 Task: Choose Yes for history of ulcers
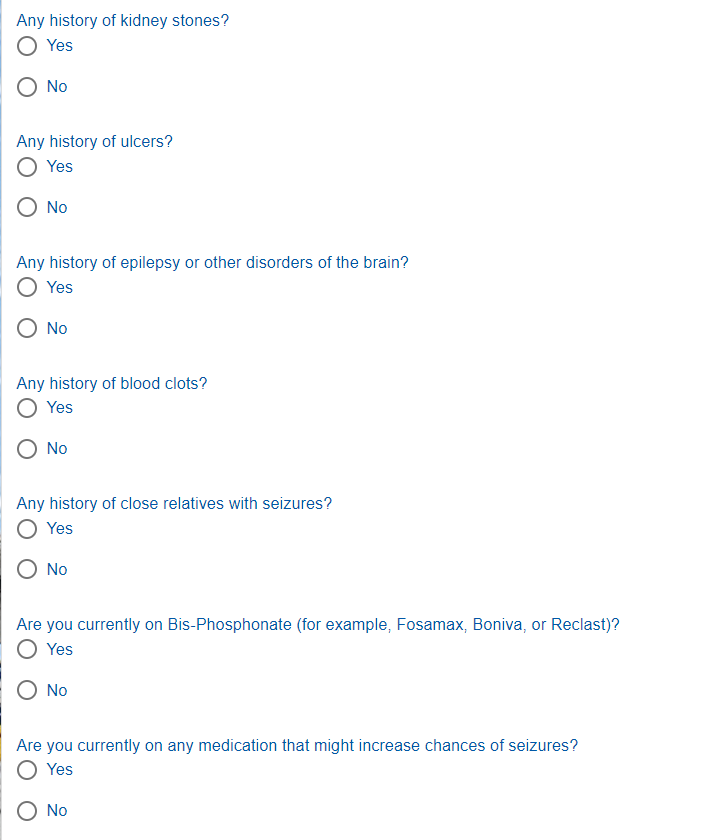[x=28, y=167]
